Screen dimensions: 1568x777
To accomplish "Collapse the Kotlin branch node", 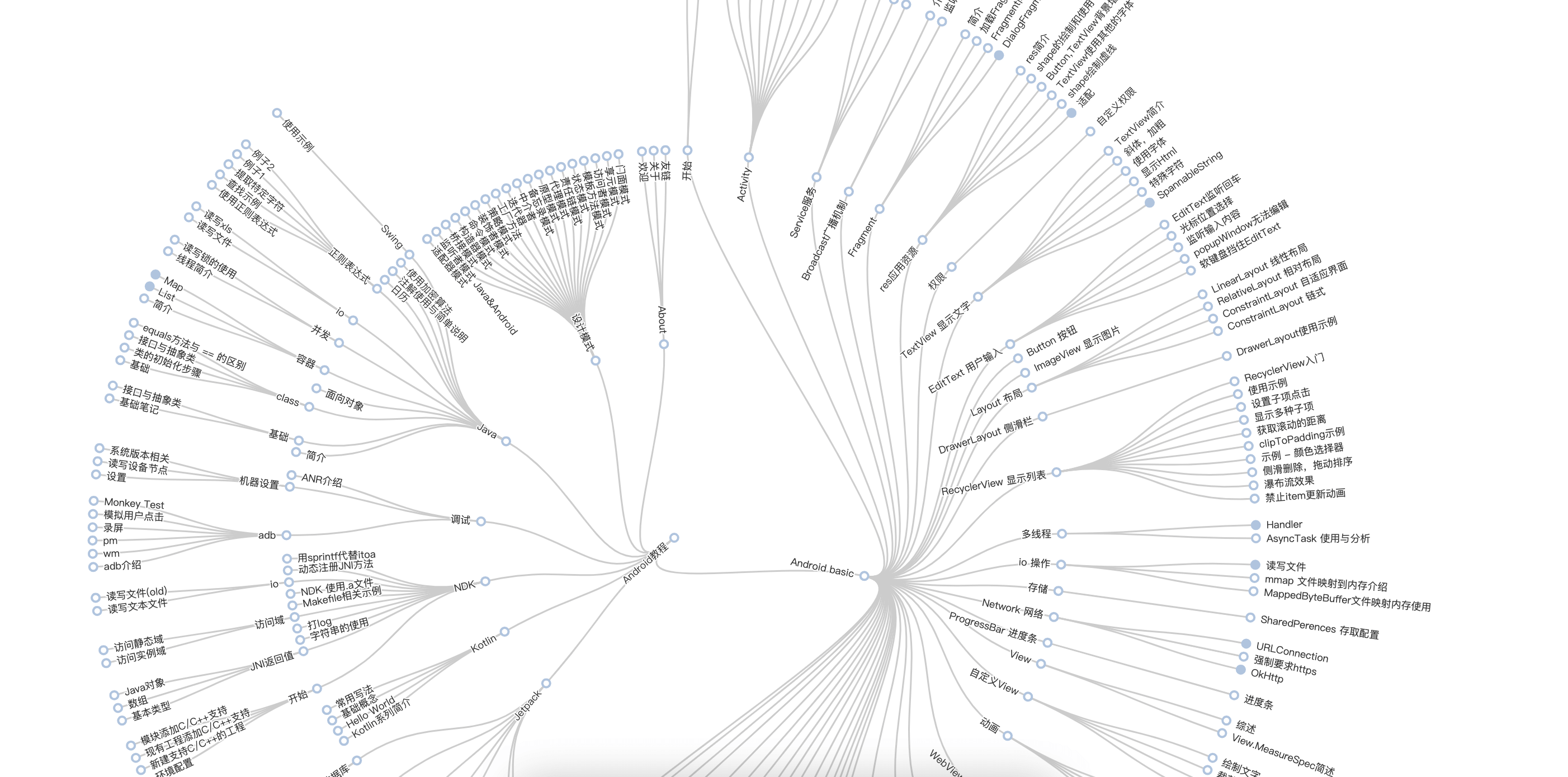I will (x=504, y=632).
